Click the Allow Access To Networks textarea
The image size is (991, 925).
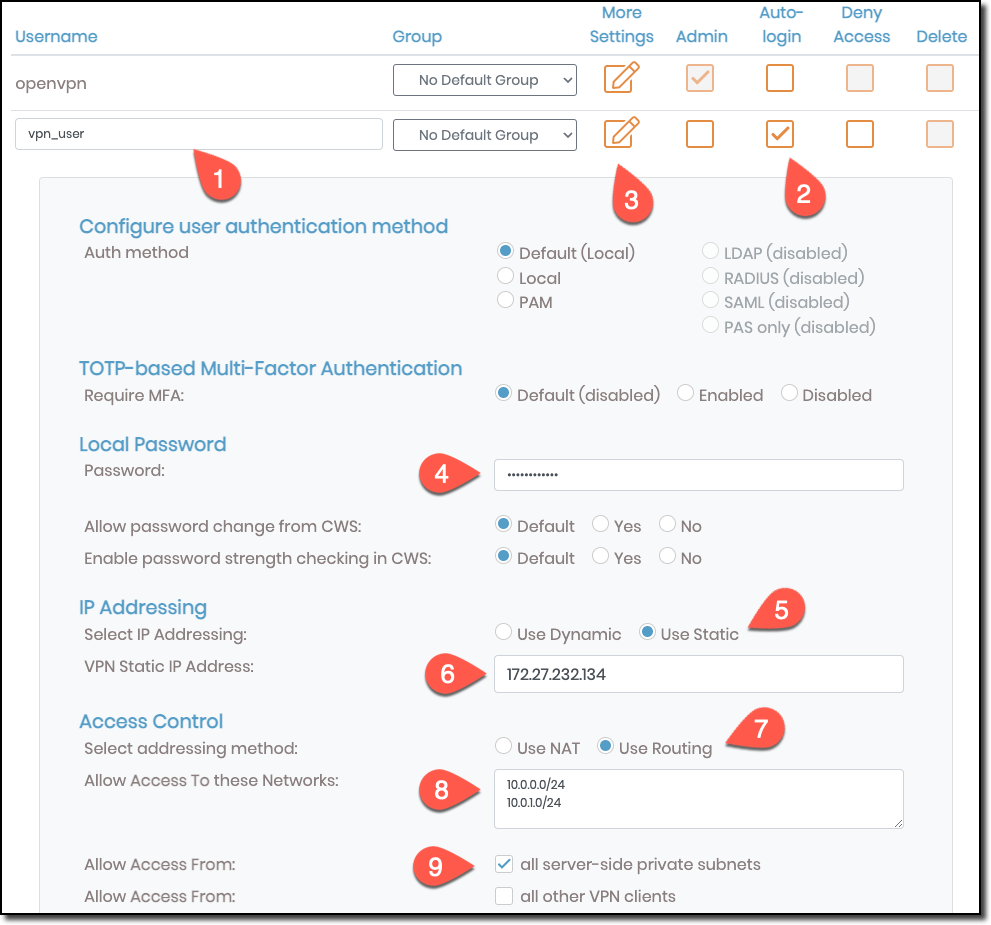point(697,797)
